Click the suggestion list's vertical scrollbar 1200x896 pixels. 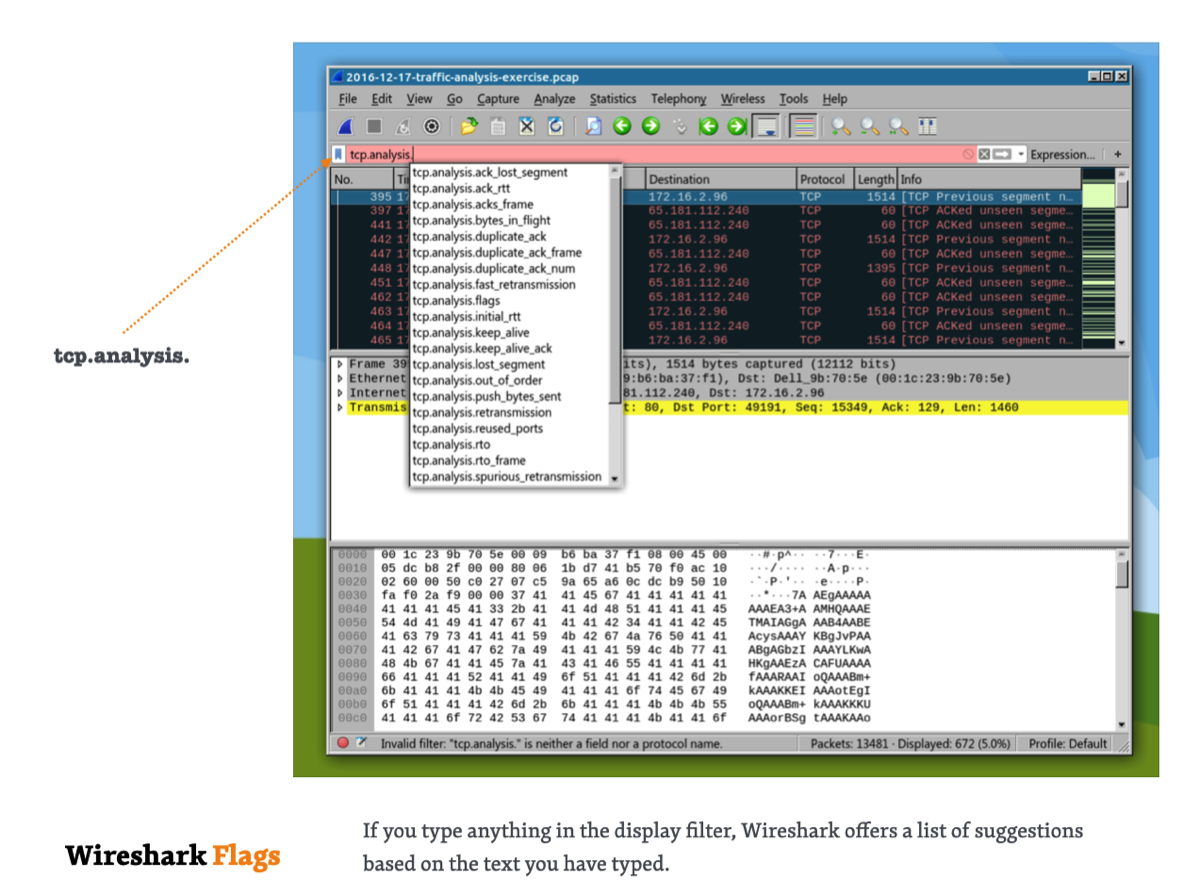pos(615,300)
